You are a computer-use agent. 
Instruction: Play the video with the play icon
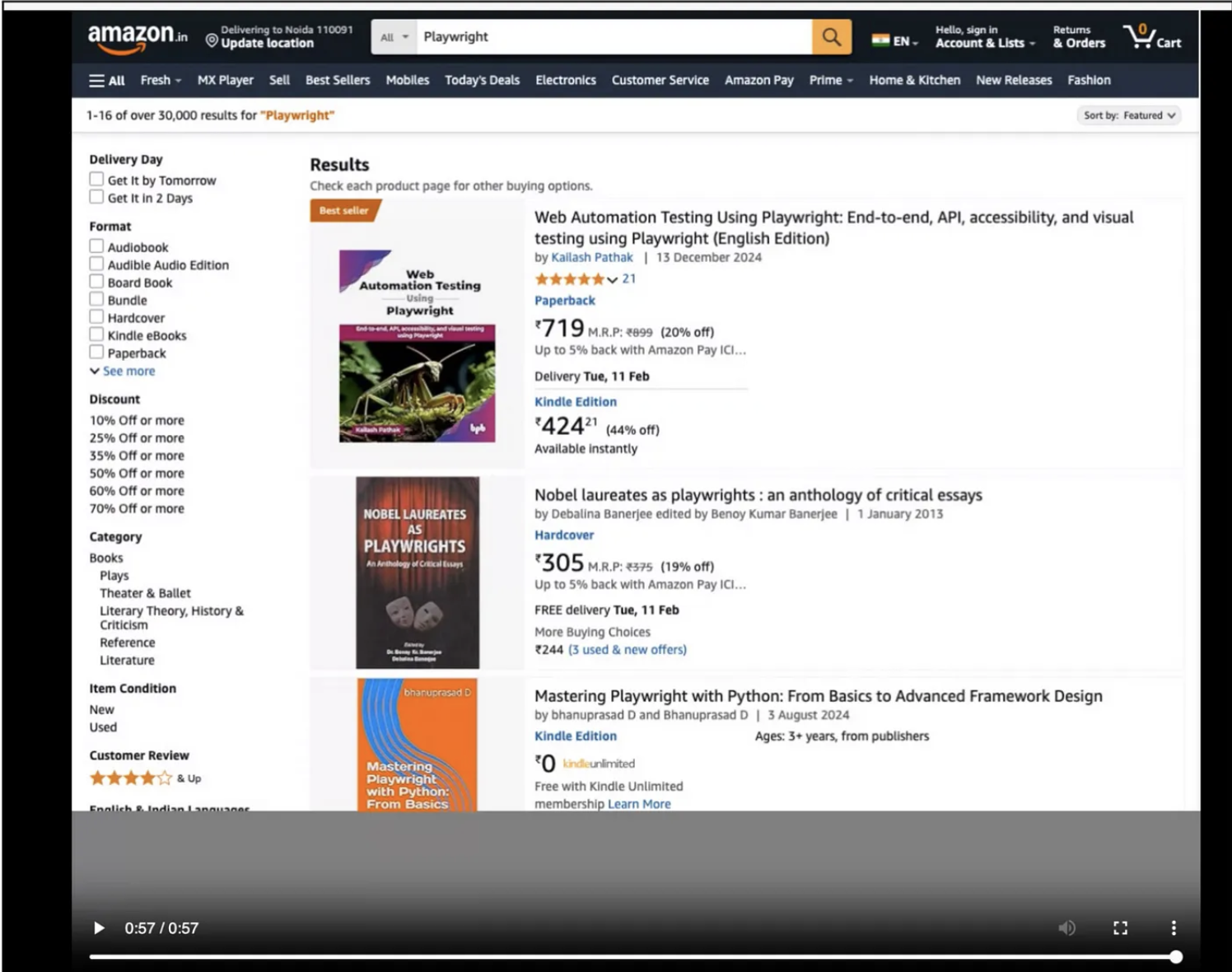[x=99, y=928]
